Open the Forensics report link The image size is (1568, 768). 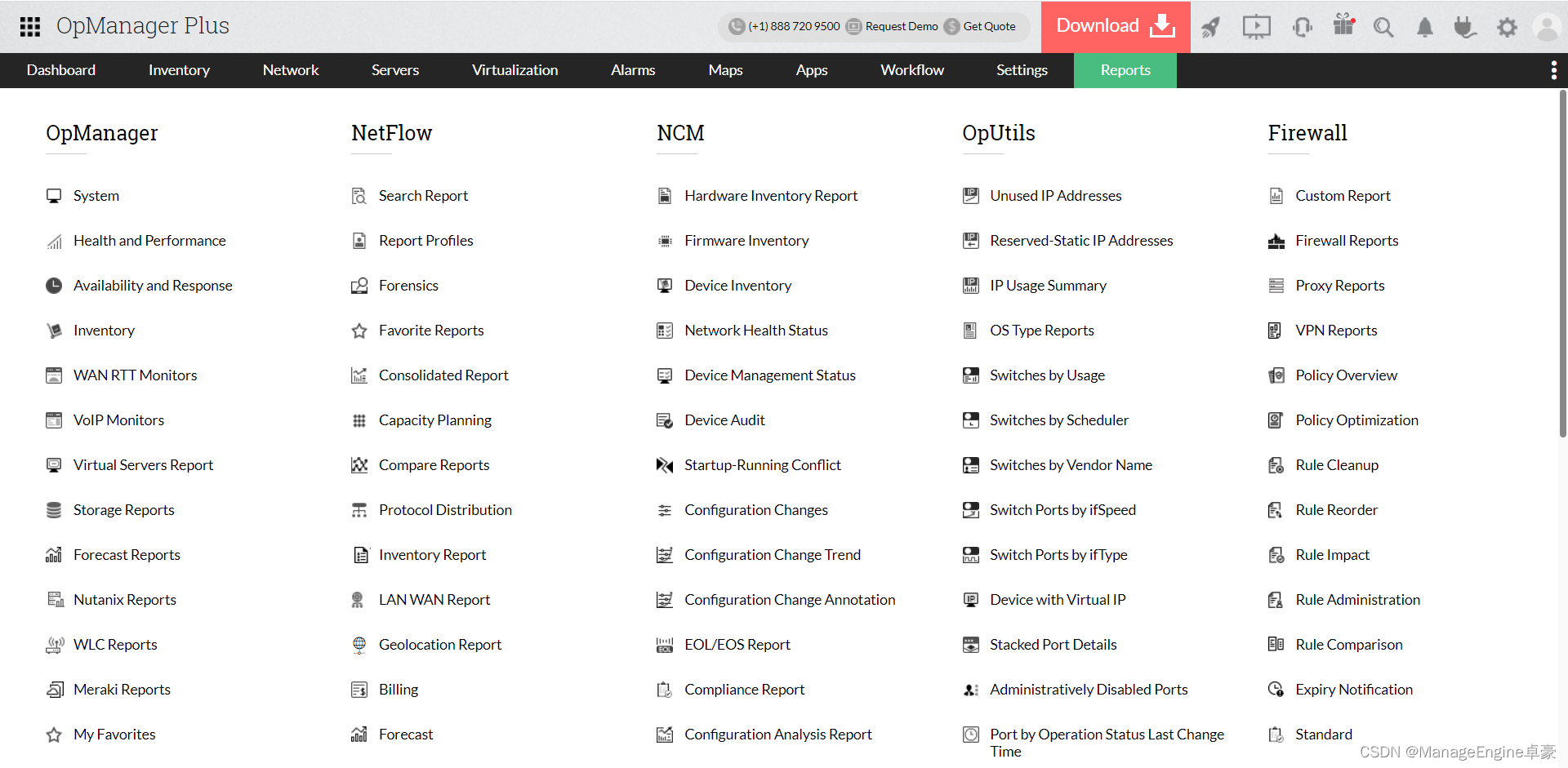click(x=408, y=286)
